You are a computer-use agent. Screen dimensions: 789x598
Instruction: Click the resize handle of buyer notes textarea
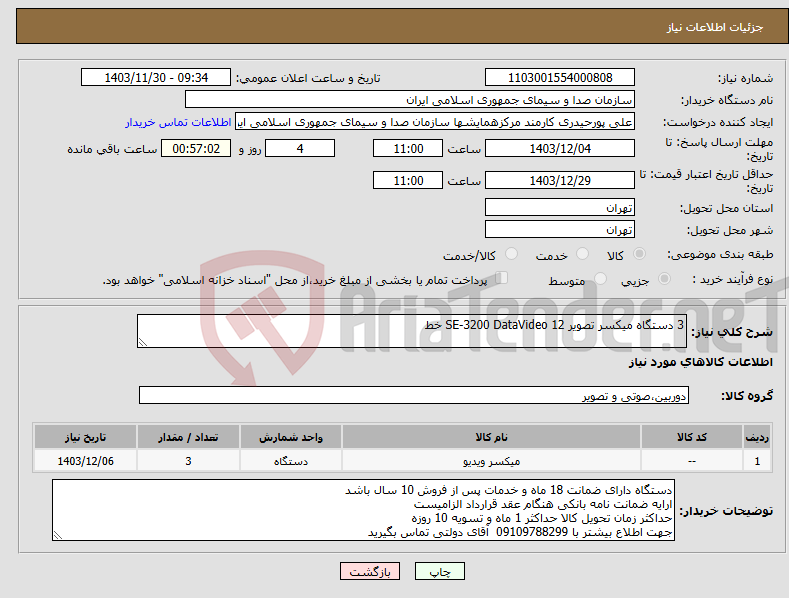pyautogui.click(x=58, y=536)
